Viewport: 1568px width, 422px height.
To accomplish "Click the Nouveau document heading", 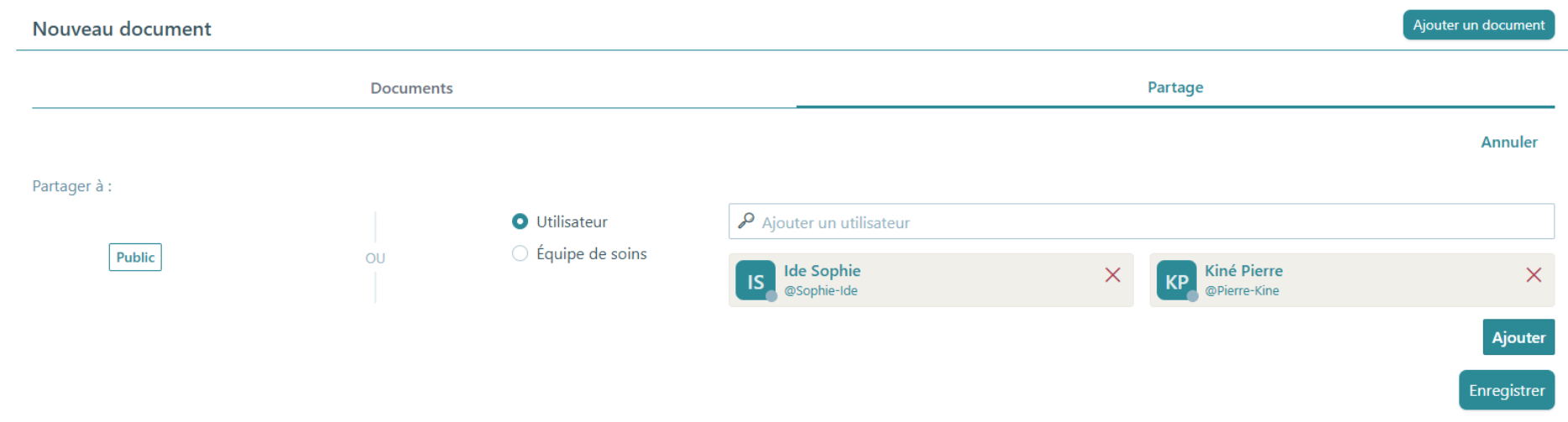I will tap(122, 29).
